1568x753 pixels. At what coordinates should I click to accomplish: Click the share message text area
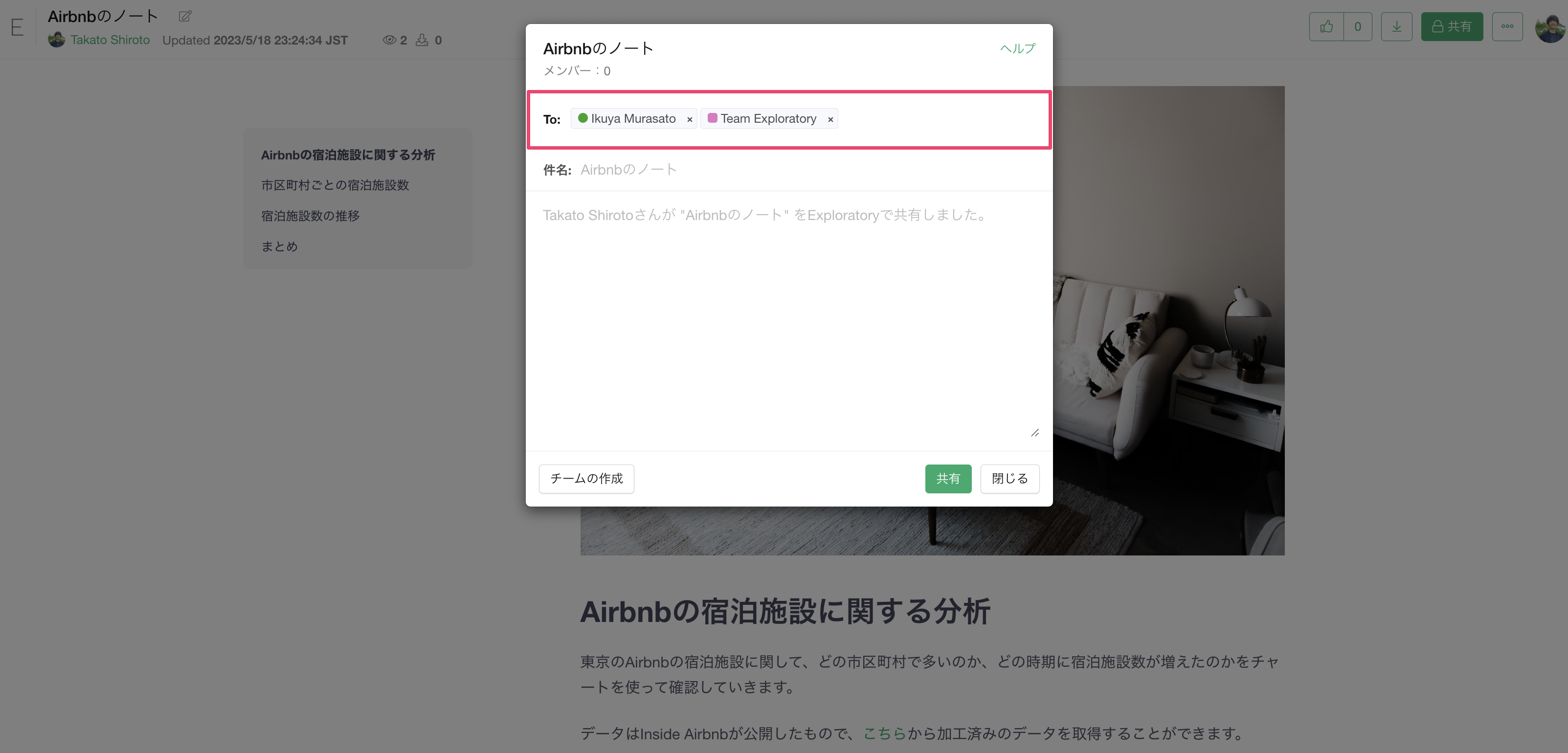(x=789, y=321)
